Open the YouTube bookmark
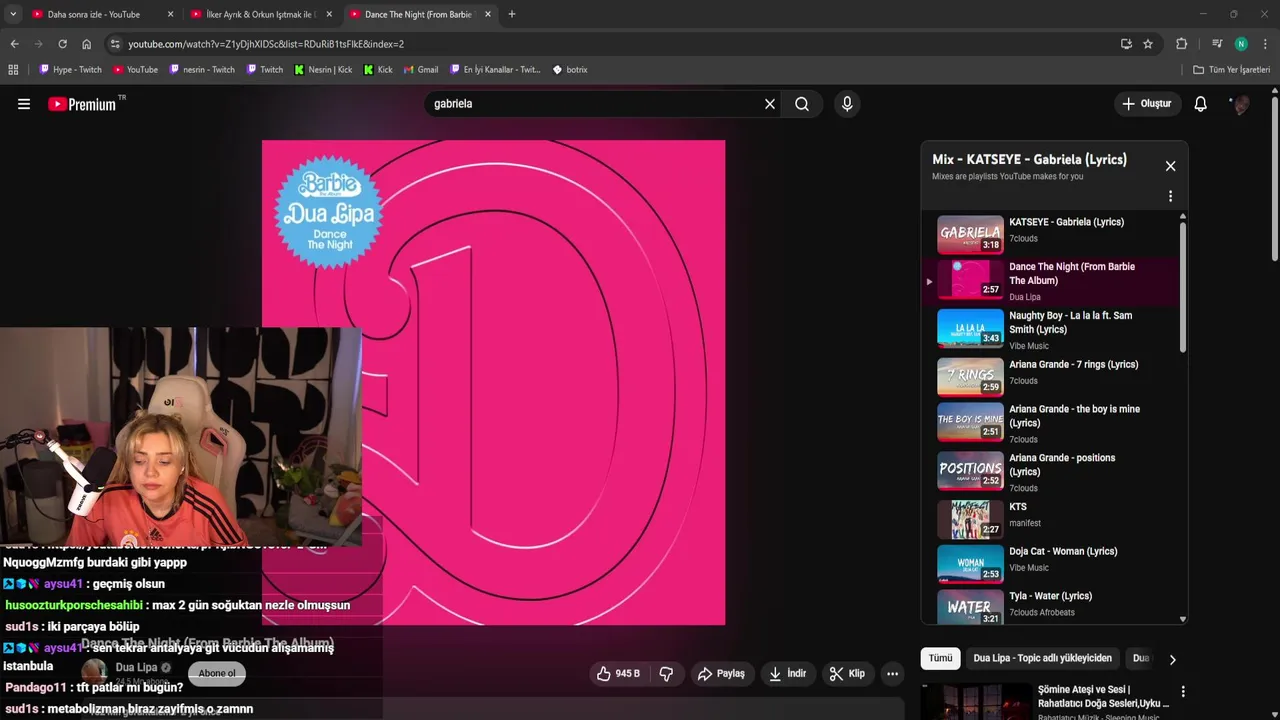The width and height of the screenshot is (1280, 720). click(135, 70)
